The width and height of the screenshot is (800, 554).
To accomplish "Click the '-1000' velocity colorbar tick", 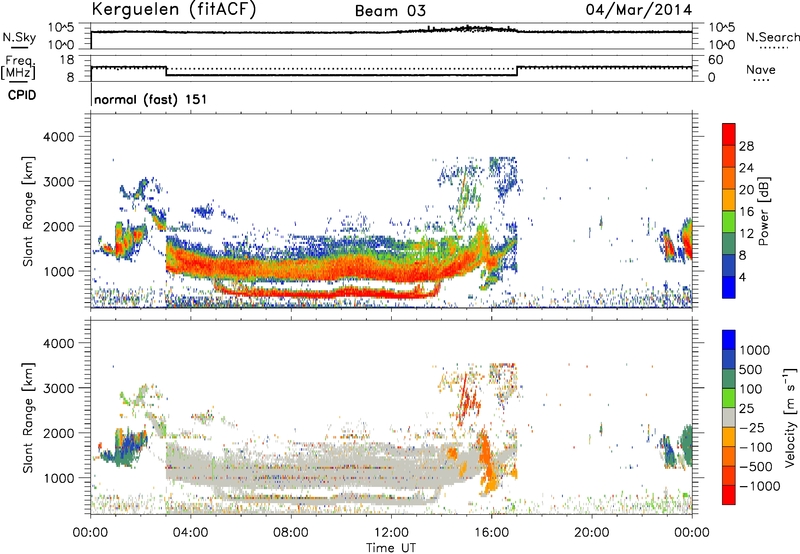I will 760,486.
